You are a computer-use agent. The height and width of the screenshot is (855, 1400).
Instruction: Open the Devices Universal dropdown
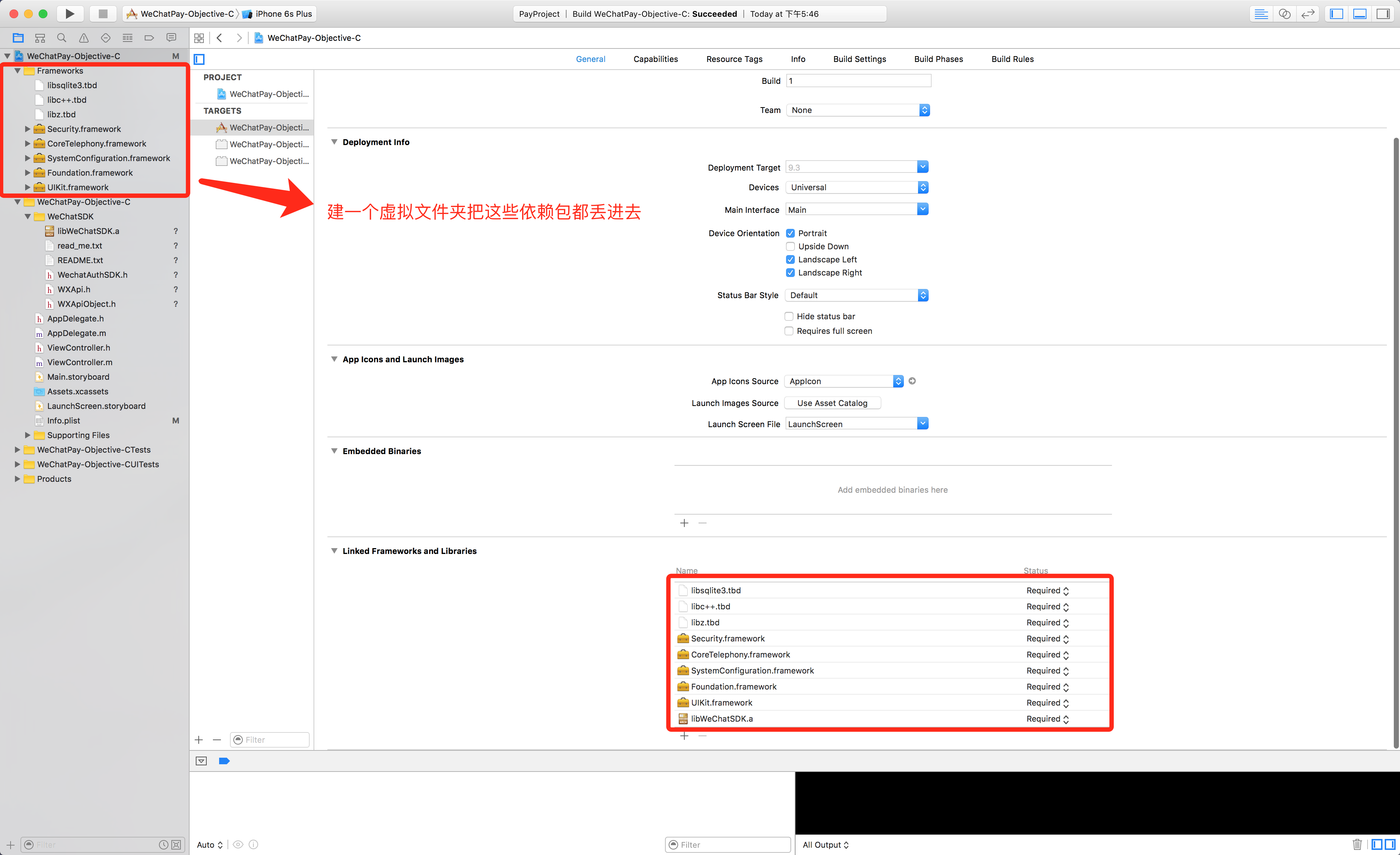tap(856, 187)
